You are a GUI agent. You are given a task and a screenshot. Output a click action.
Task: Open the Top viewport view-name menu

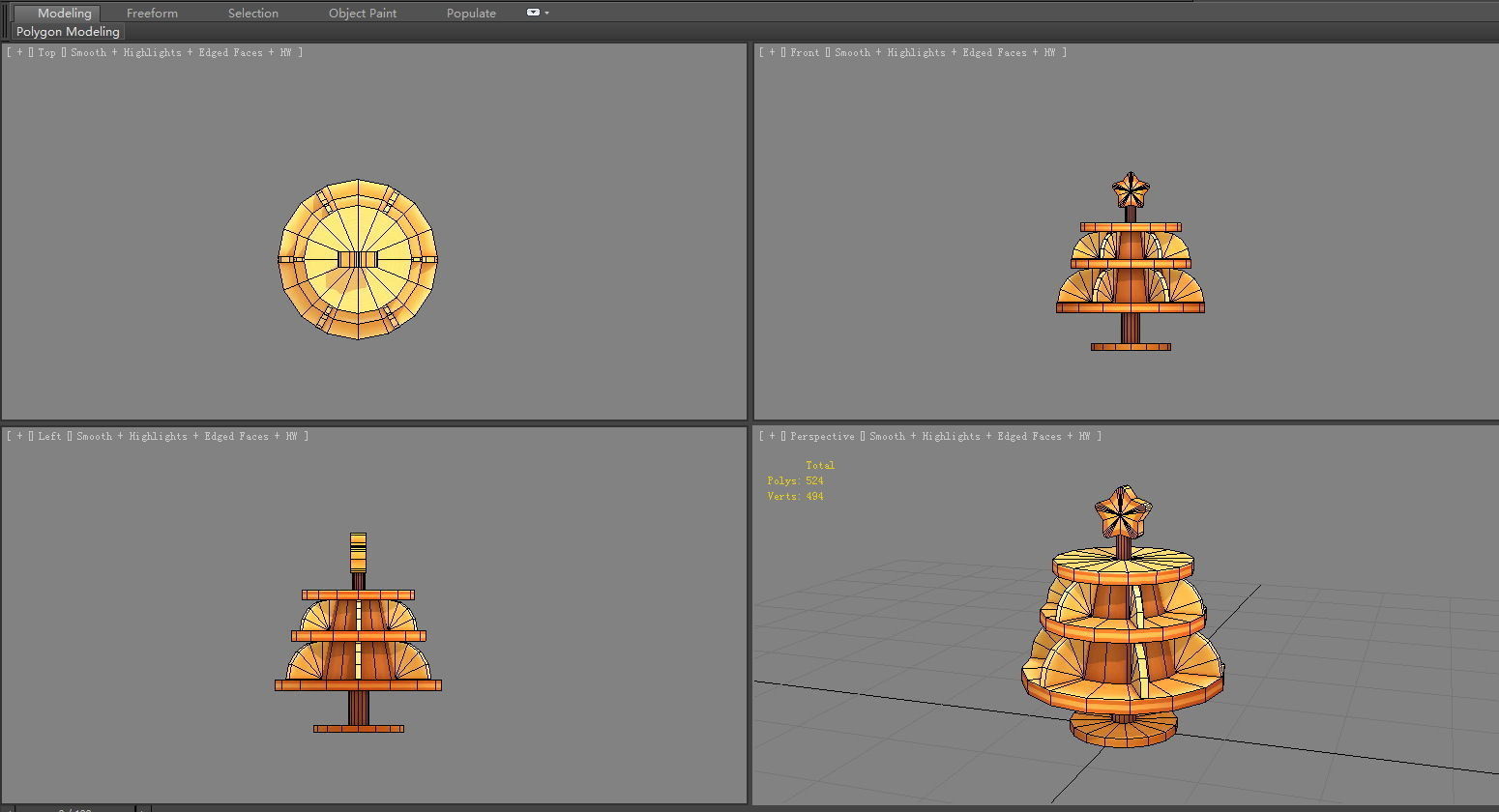[47, 52]
